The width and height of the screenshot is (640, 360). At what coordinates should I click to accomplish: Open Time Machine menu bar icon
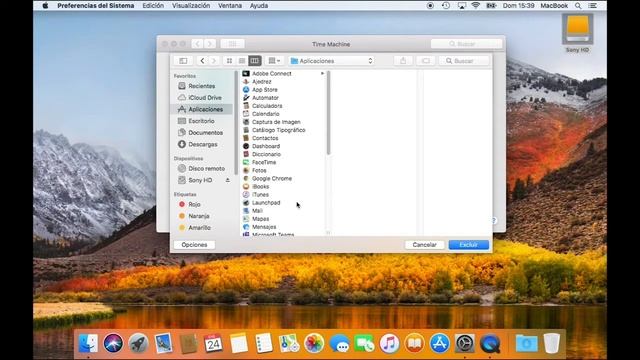[446, 6]
